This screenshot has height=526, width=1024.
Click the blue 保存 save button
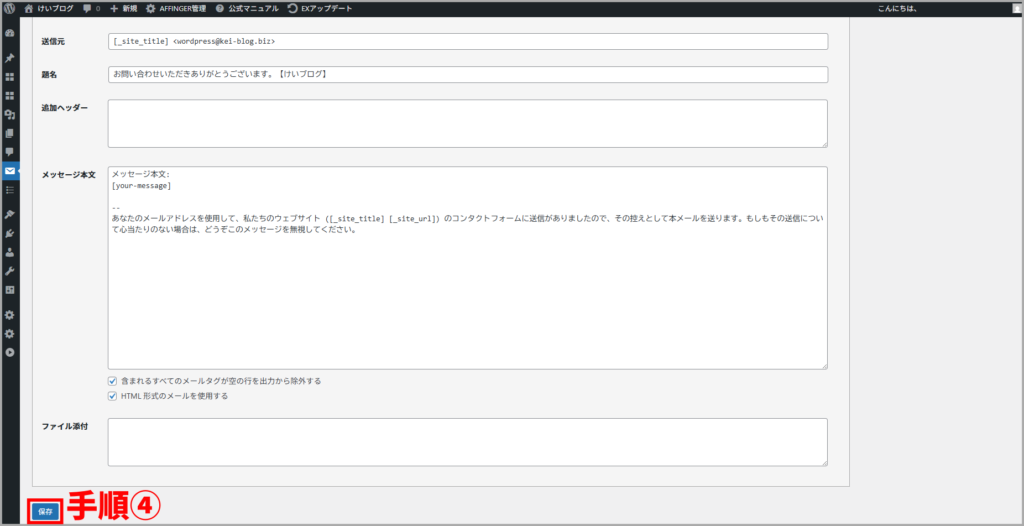click(x=45, y=511)
